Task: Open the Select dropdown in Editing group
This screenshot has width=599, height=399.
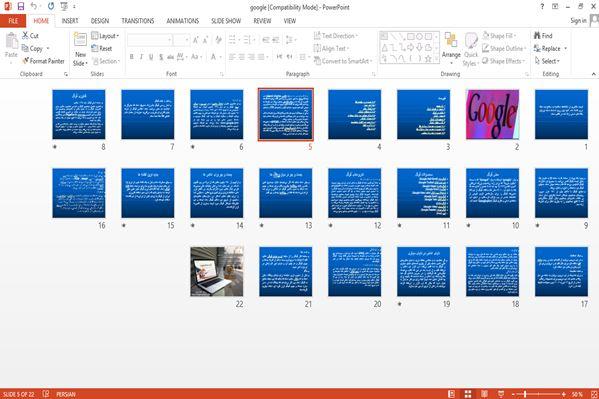Action: pos(547,61)
